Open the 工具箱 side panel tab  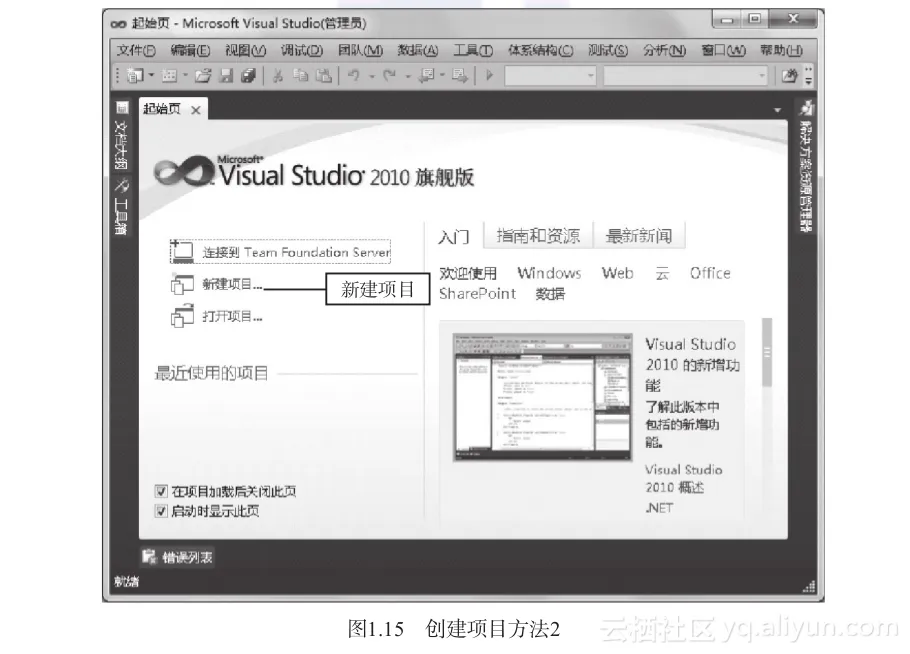coord(121,207)
